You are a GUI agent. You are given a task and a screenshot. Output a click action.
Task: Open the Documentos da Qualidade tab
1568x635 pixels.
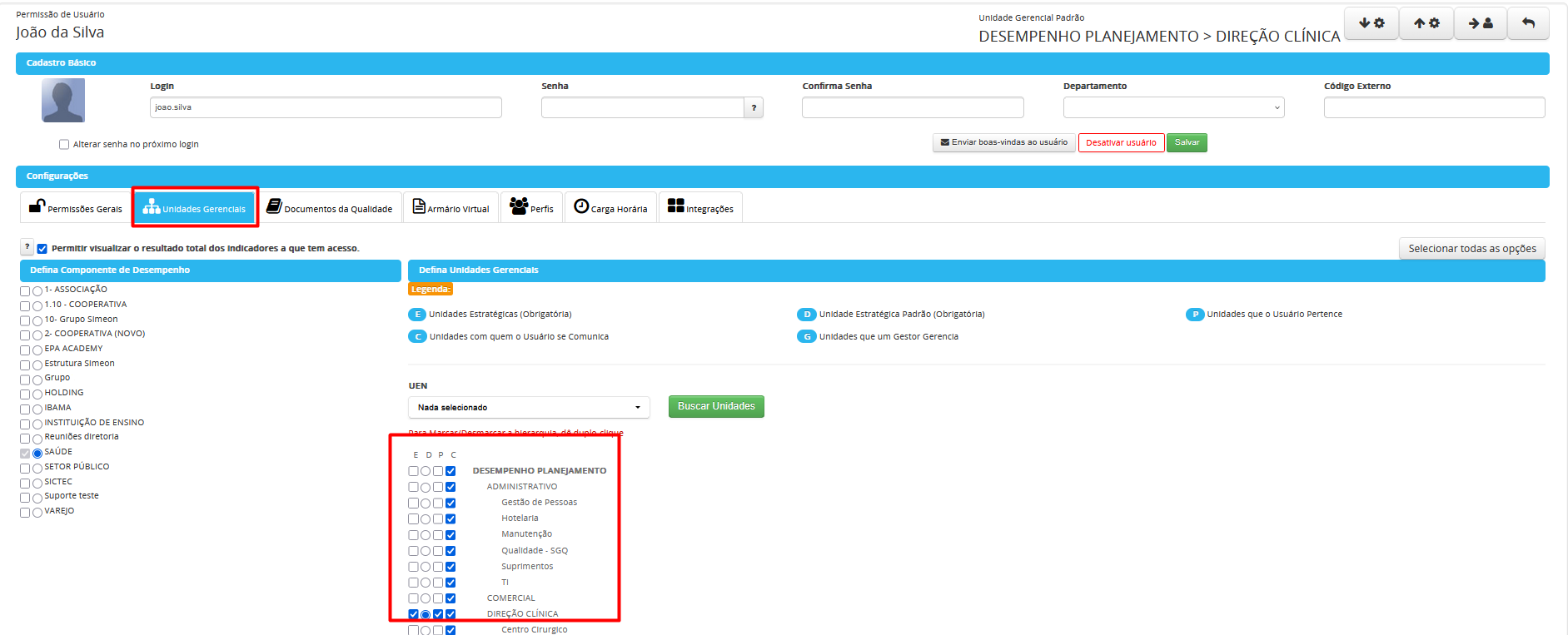point(330,208)
